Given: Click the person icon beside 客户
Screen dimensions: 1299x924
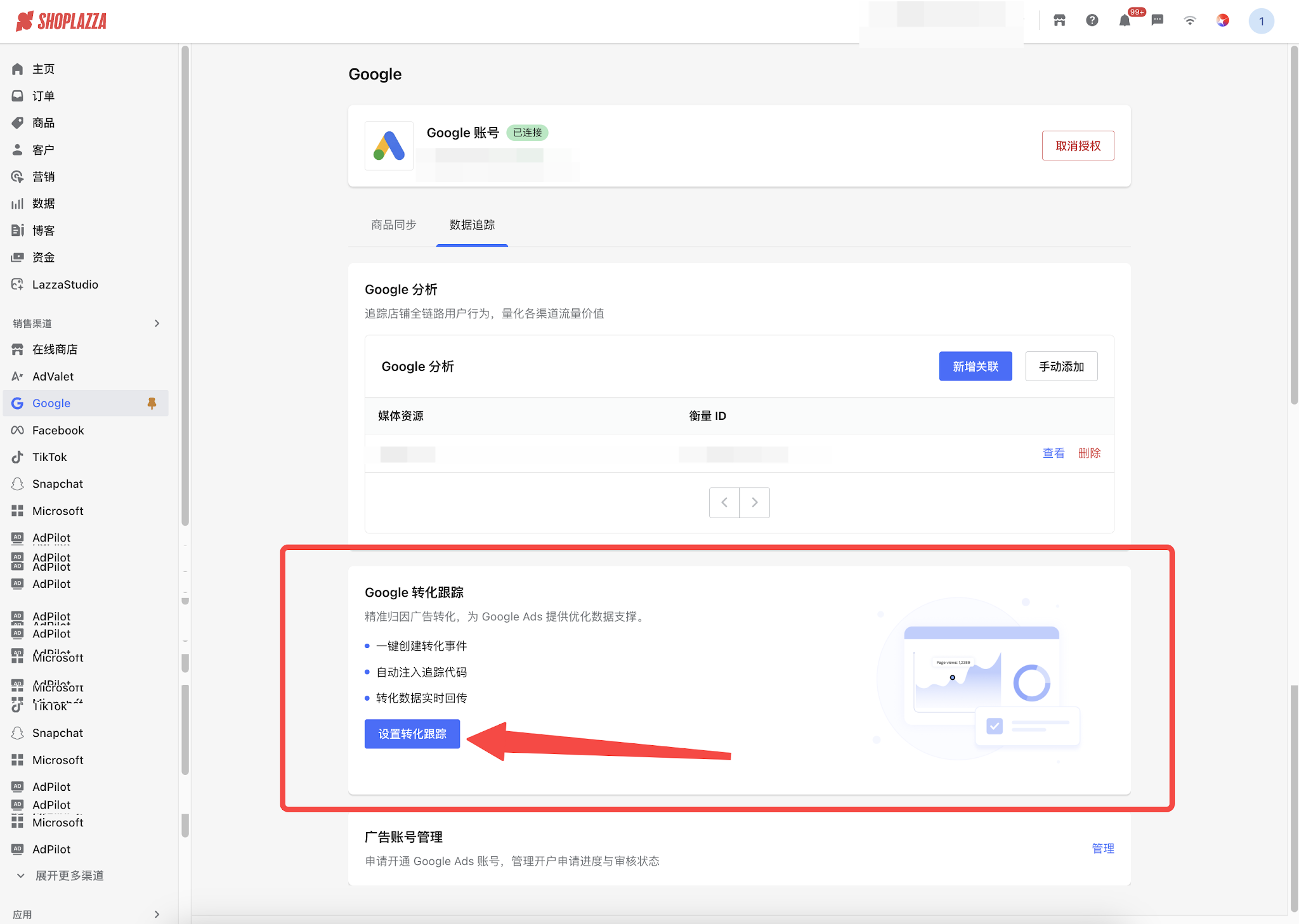Looking at the screenshot, I should click(17, 150).
